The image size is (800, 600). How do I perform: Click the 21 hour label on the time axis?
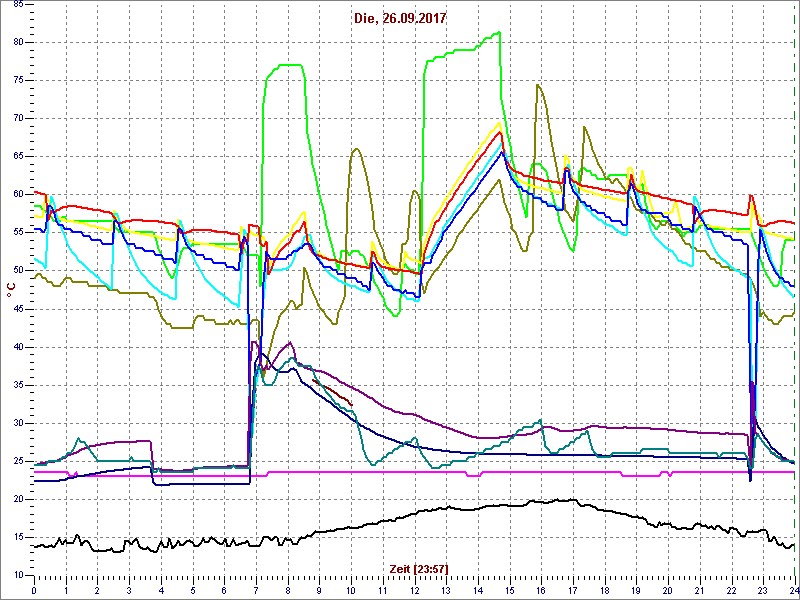[699, 591]
